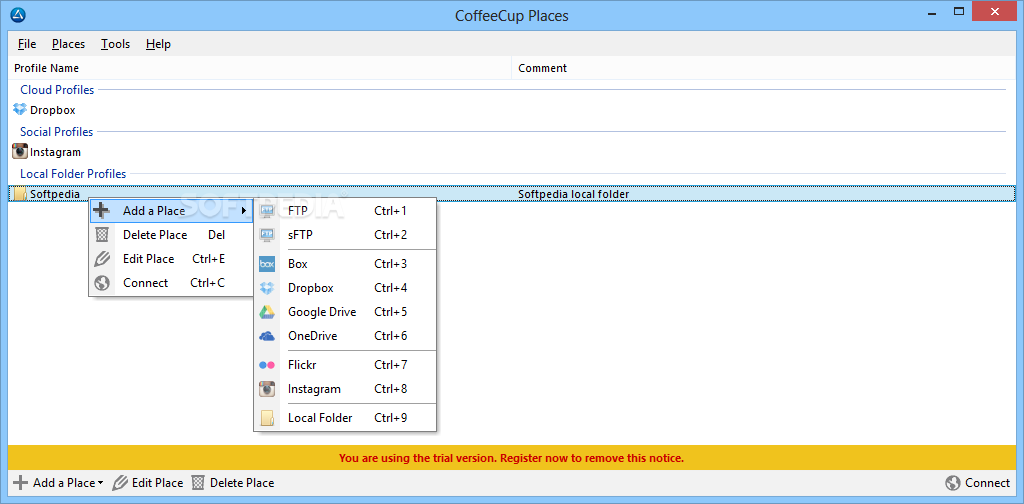The width and height of the screenshot is (1024, 504).
Task: Choose Edit Place from the context menu
Action: tap(171, 259)
